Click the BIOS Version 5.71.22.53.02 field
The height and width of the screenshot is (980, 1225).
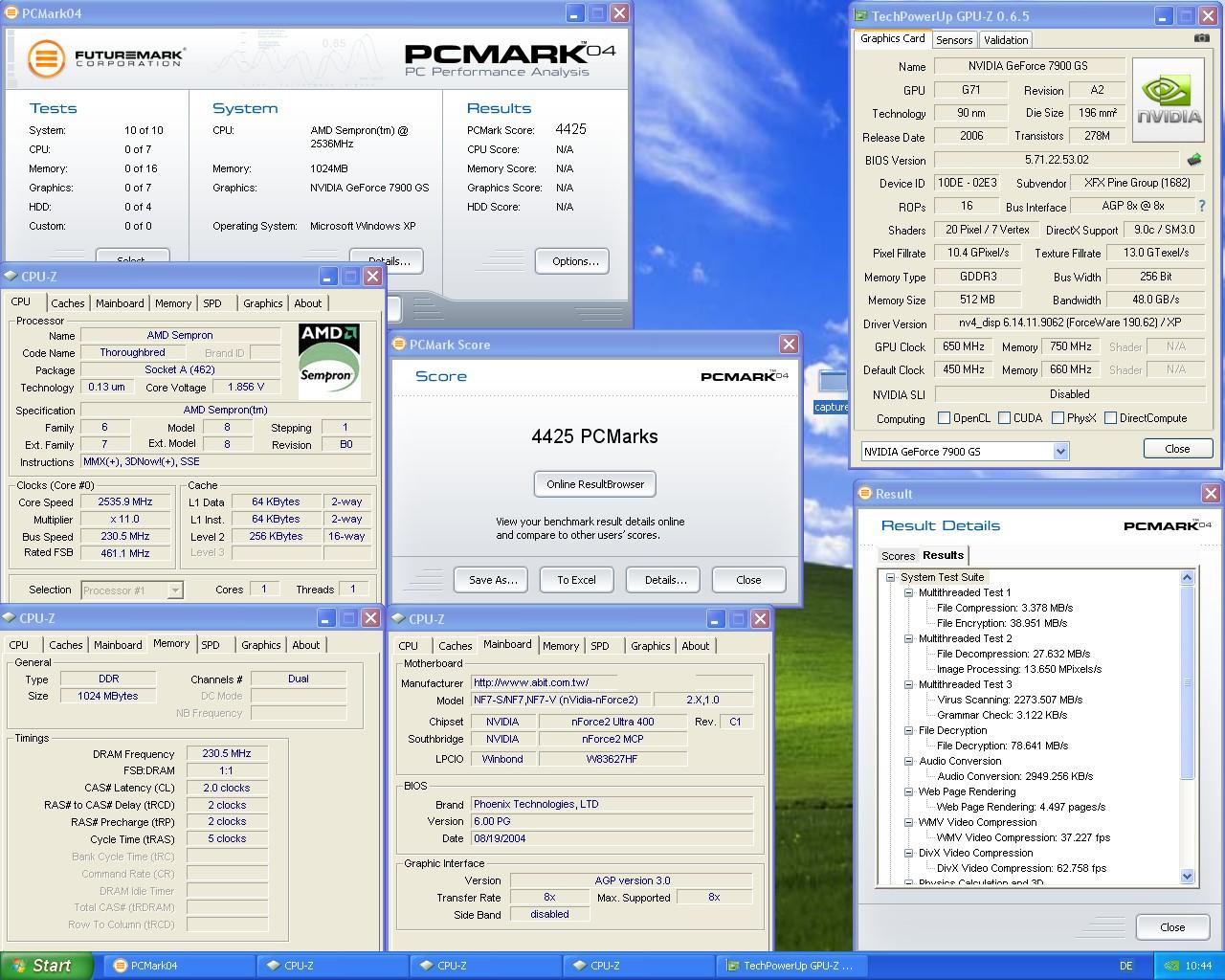click(1057, 160)
